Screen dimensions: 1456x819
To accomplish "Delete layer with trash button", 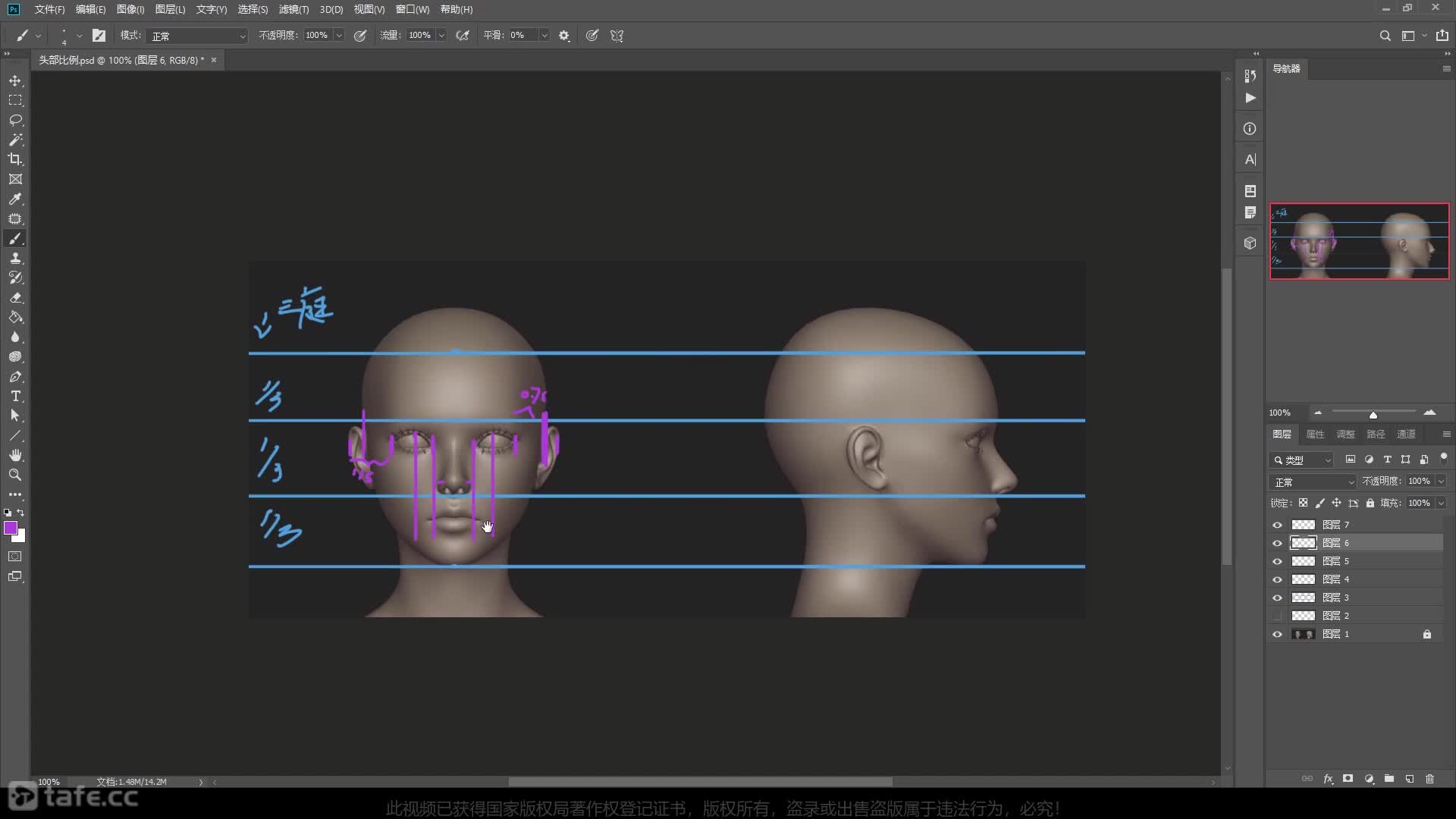I will point(1429,779).
